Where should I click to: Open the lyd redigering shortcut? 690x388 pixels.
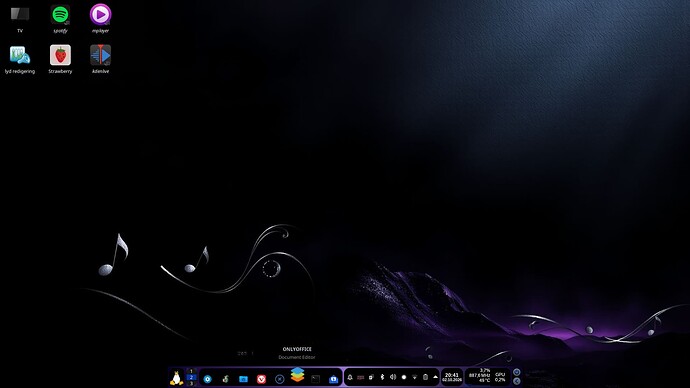(20, 59)
